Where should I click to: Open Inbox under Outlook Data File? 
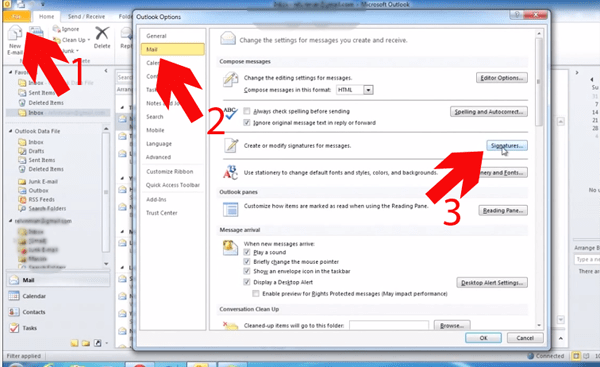click(31, 142)
